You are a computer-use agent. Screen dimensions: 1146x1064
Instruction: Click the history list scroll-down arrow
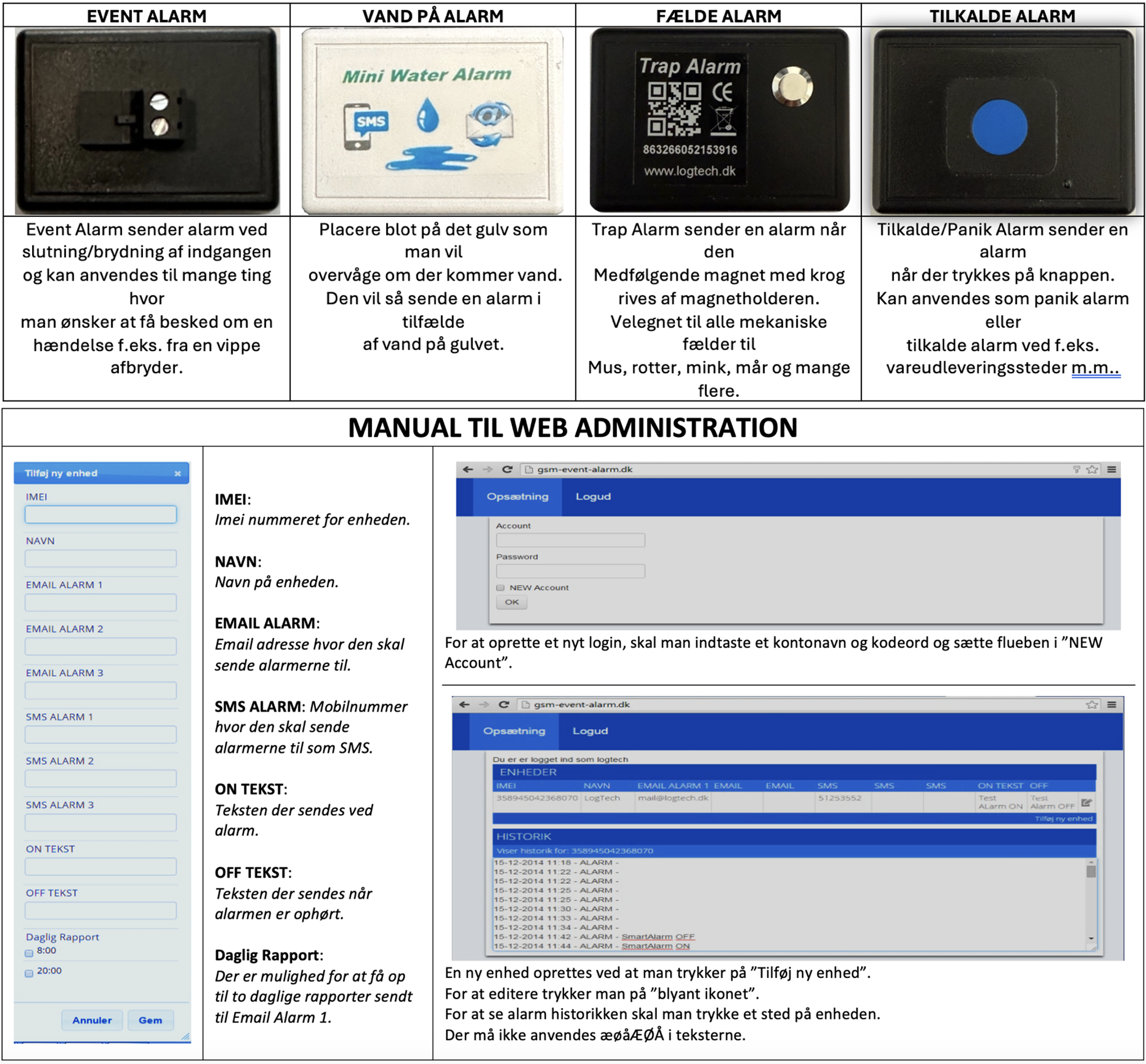[1091, 938]
